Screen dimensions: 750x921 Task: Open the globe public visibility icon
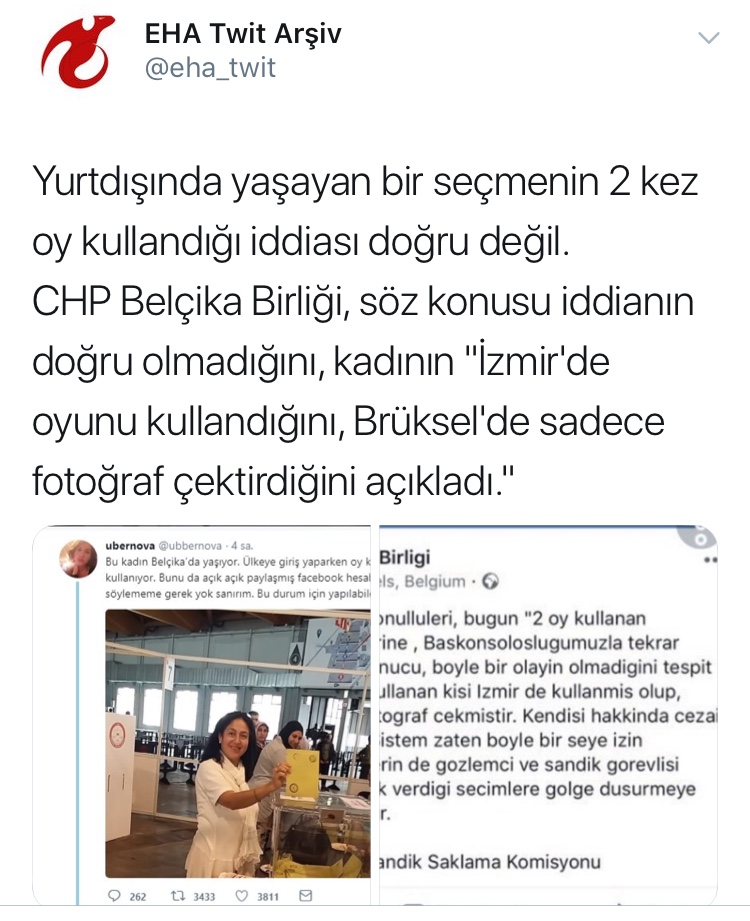490,581
